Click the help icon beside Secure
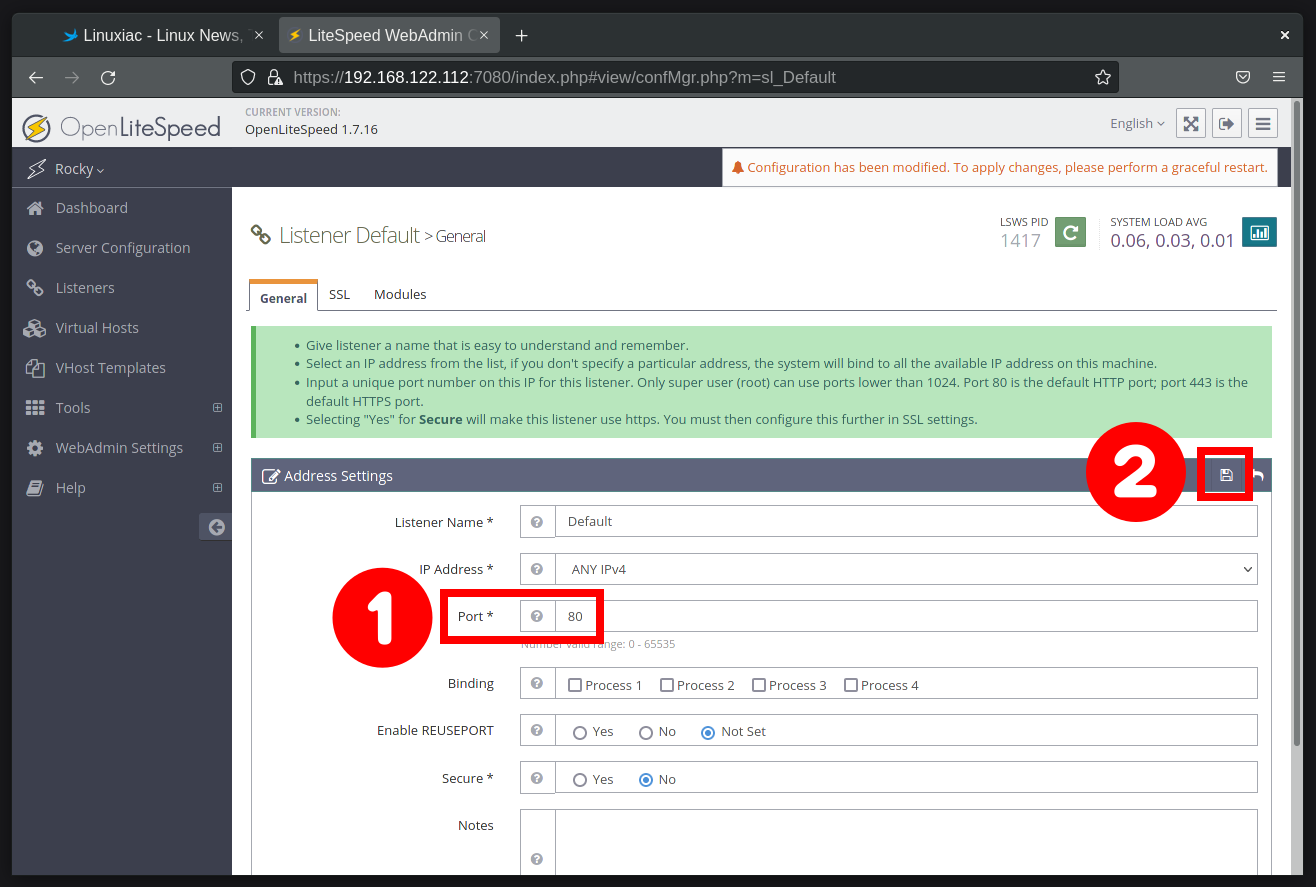Image resolution: width=1316 pixels, height=887 pixels. [x=537, y=777]
